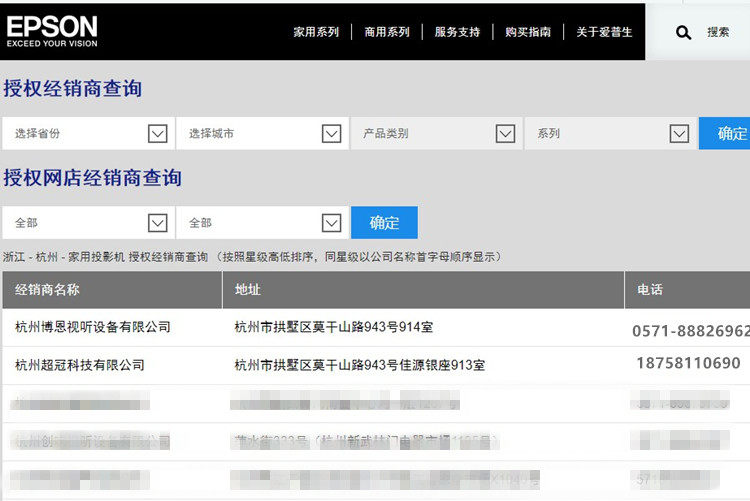This screenshot has width=750, height=501.
Task: Expand the first 全部 dropdown arrow
Action: coord(157,223)
